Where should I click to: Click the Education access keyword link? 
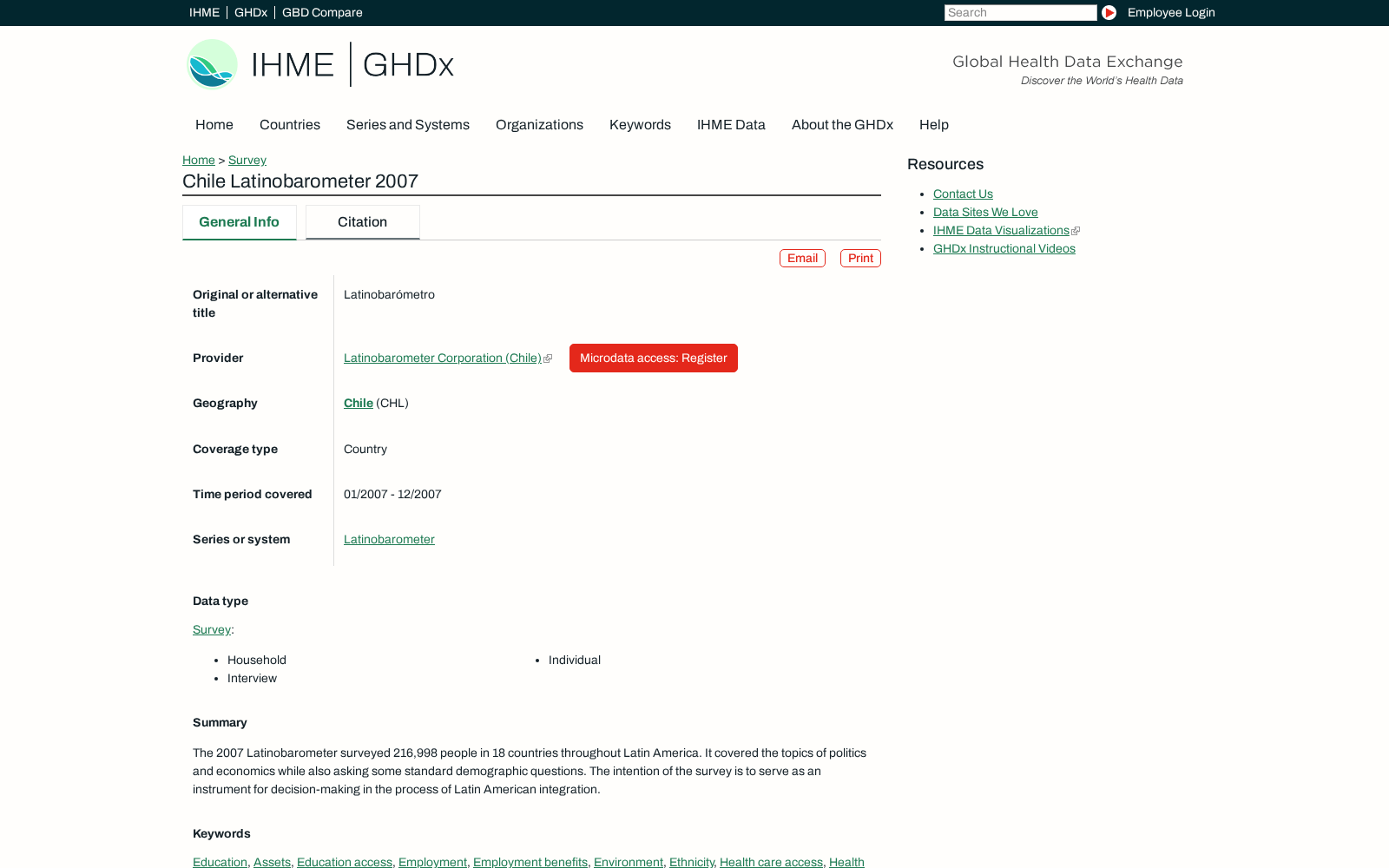(x=345, y=862)
